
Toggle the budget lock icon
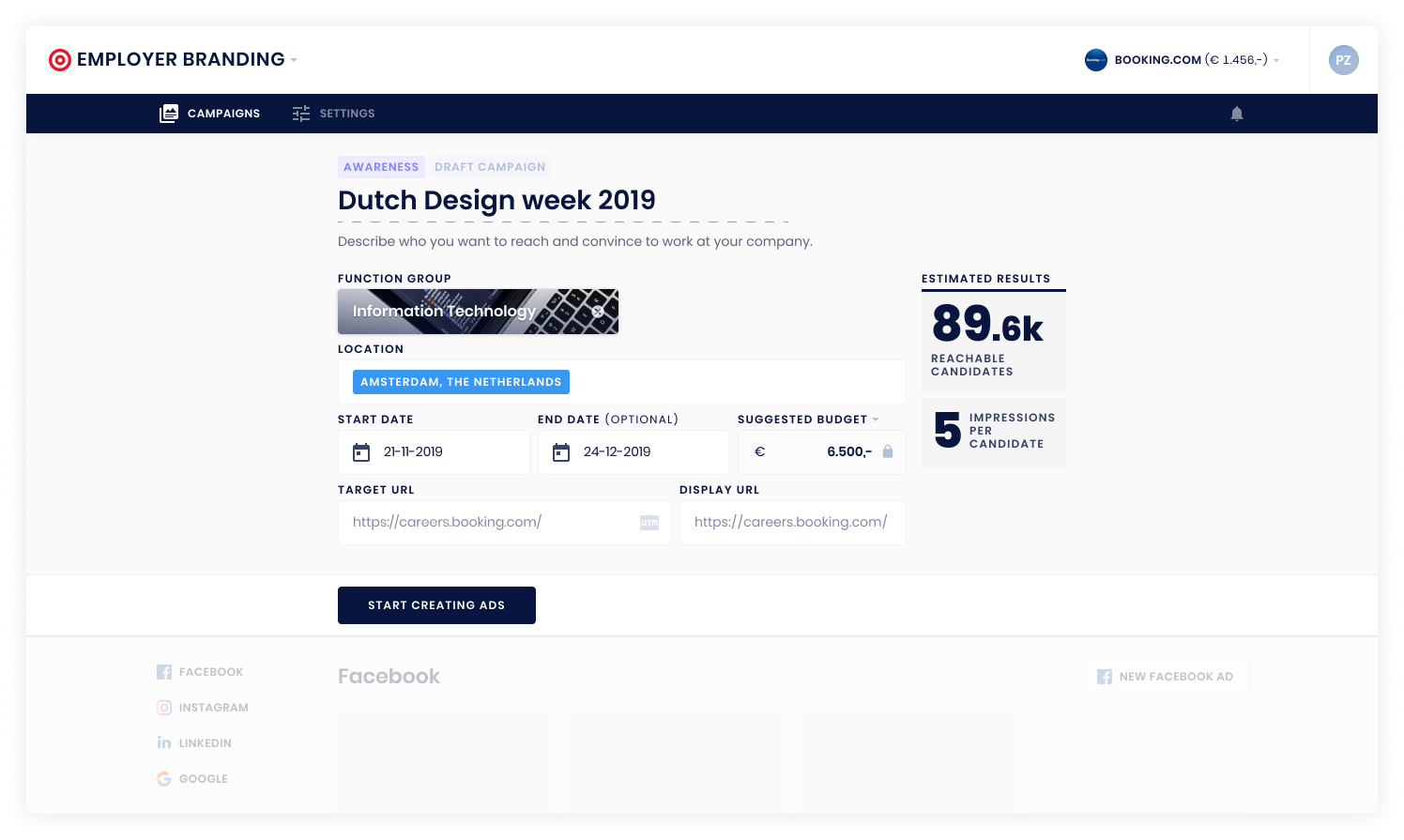click(x=888, y=452)
